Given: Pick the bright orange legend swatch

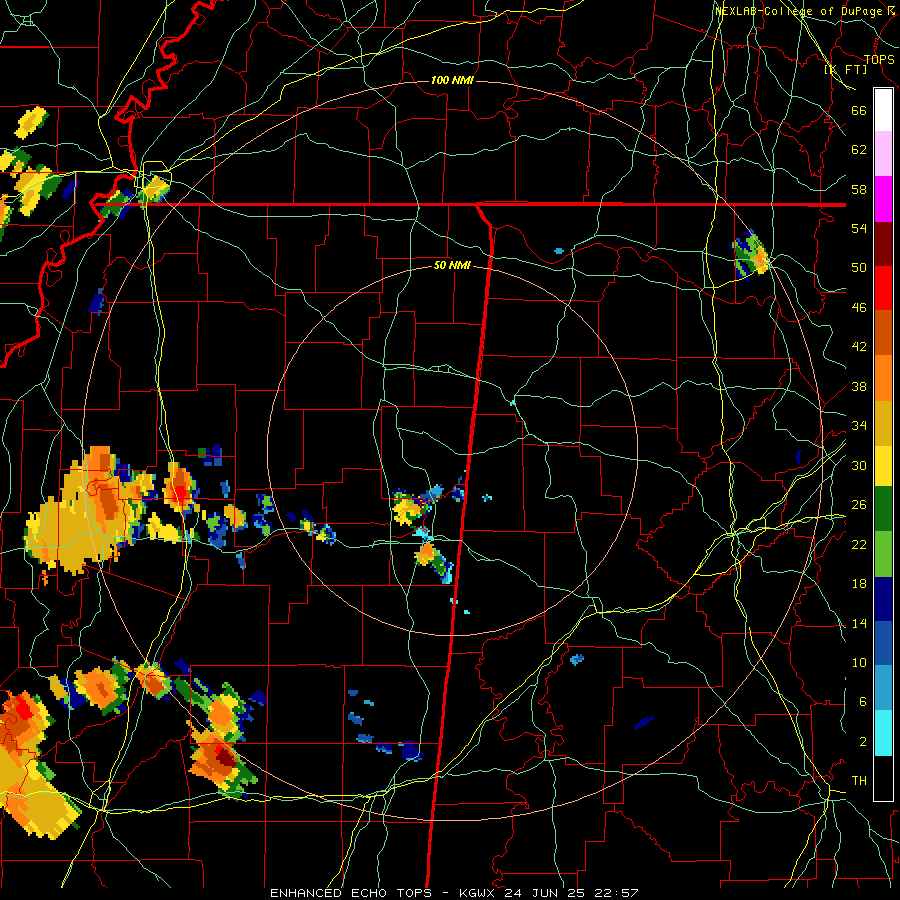Looking at the screenshot, I should coord(883,378).
